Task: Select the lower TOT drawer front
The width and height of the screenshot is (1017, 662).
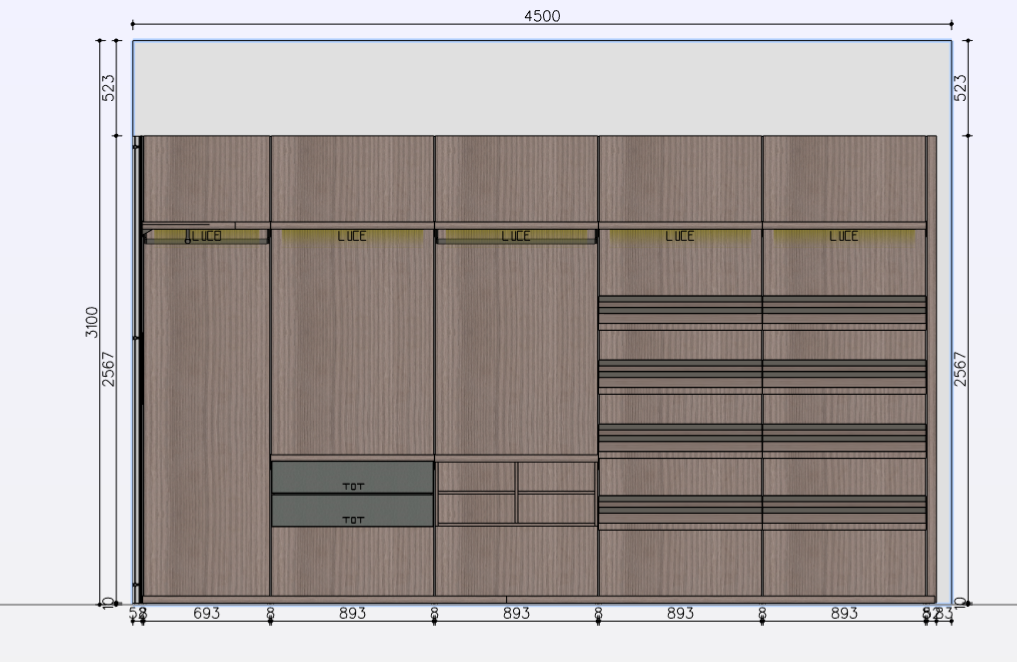Action: point(352,511)
